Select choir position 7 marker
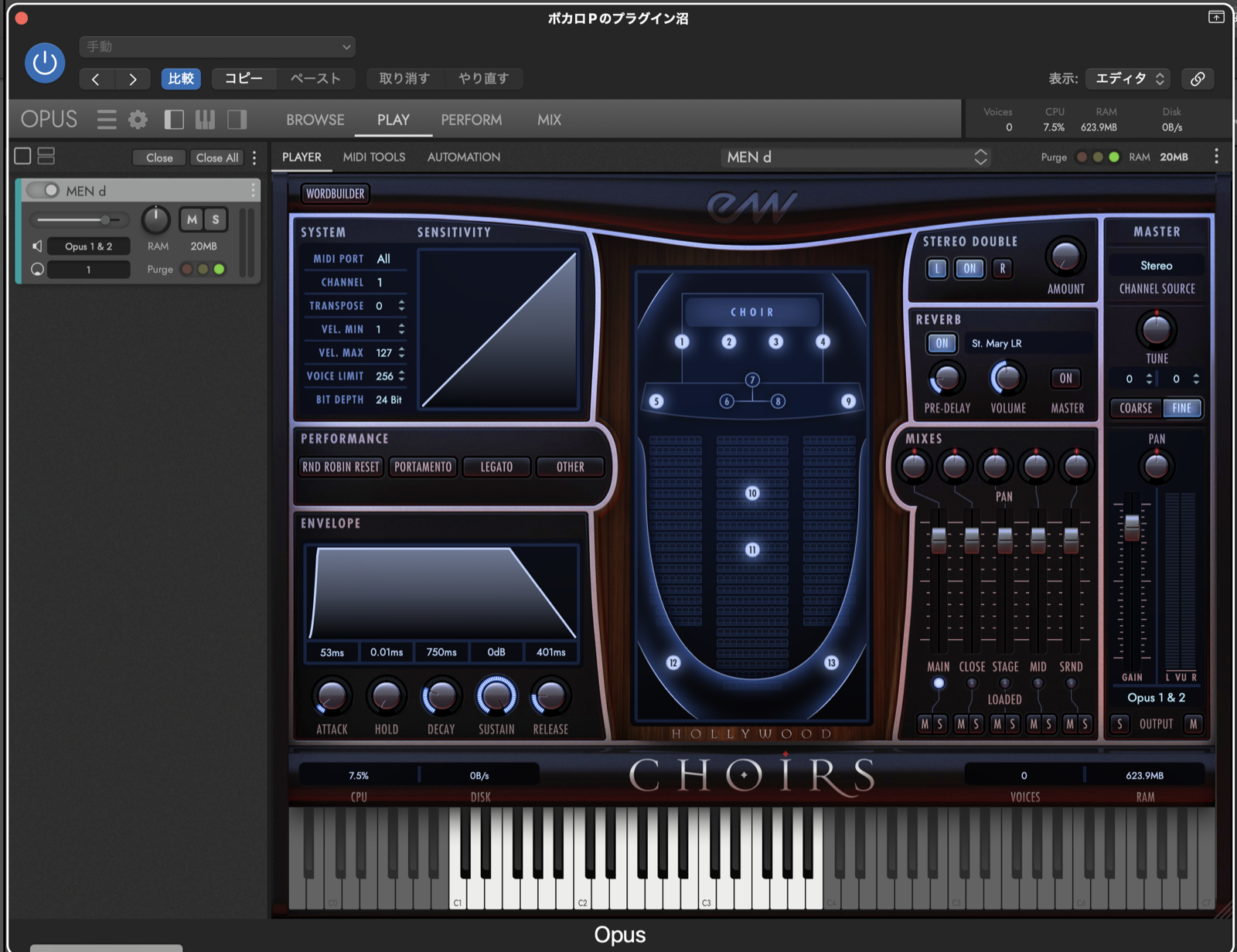 tap(752, 380)
